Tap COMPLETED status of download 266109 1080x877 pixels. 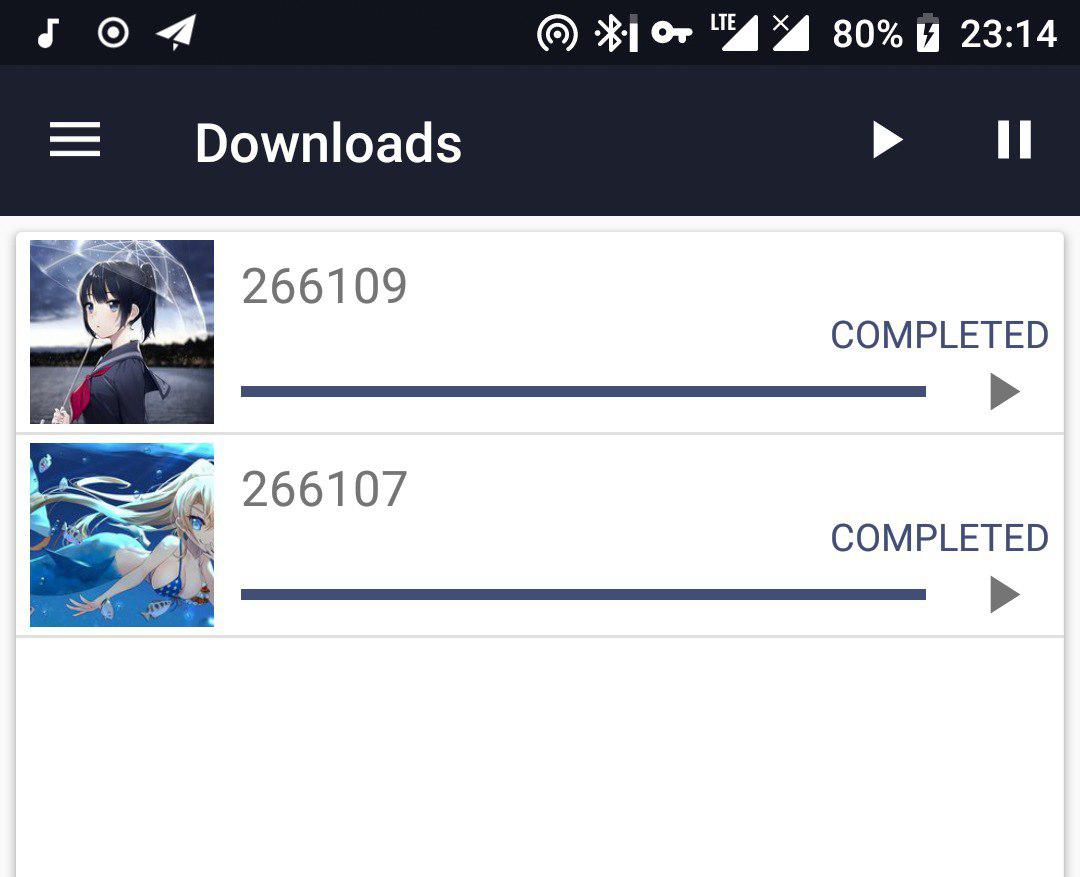[939, 335]
